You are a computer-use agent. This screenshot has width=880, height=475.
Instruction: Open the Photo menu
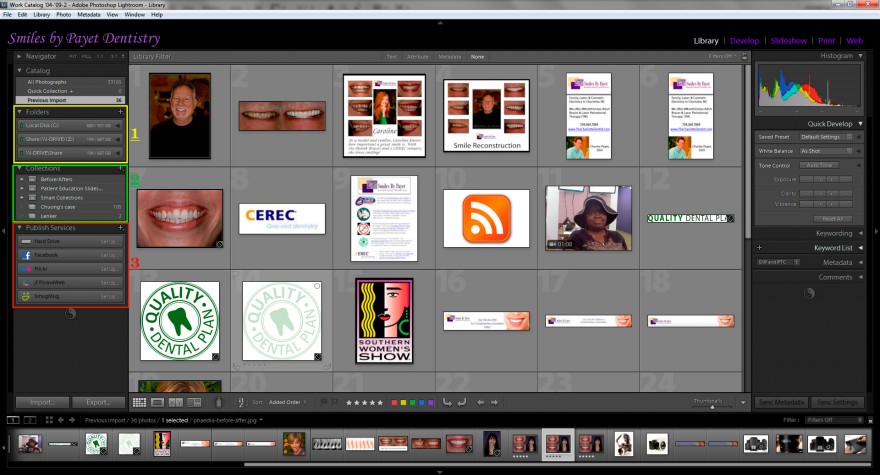pos(63,15)
